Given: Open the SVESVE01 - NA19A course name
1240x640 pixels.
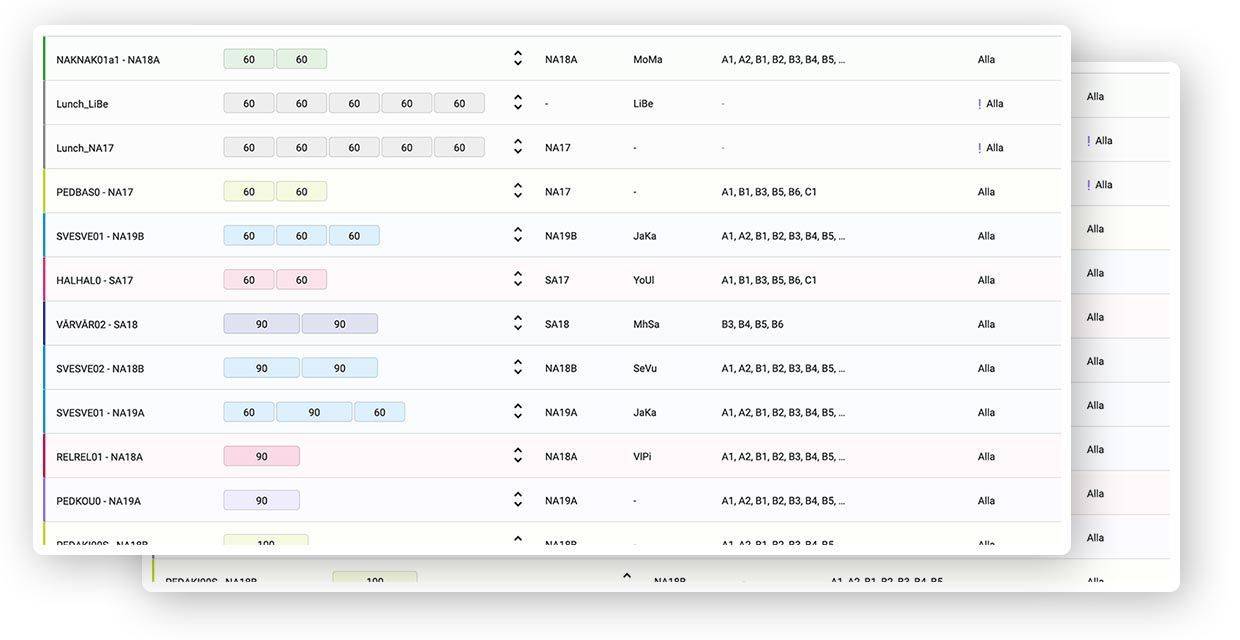Looking at the screenshot, I should point(100,413).
